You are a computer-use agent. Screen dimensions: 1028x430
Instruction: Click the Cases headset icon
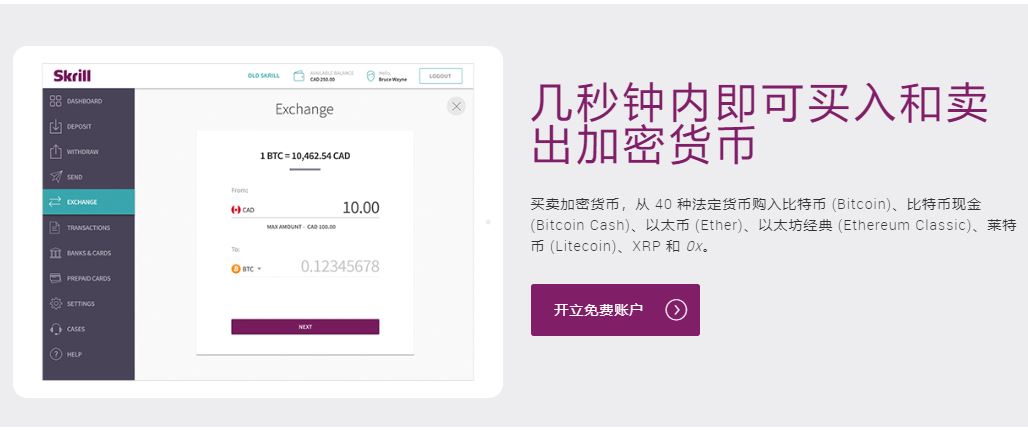coord(55,329)
